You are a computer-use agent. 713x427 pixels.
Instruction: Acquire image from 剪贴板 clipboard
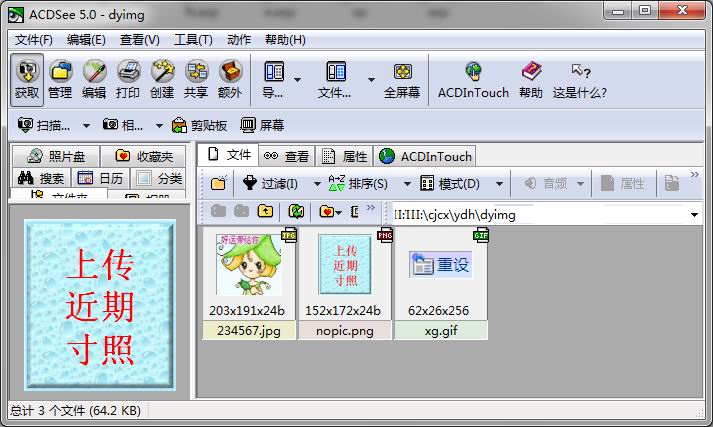pos(199,125)
